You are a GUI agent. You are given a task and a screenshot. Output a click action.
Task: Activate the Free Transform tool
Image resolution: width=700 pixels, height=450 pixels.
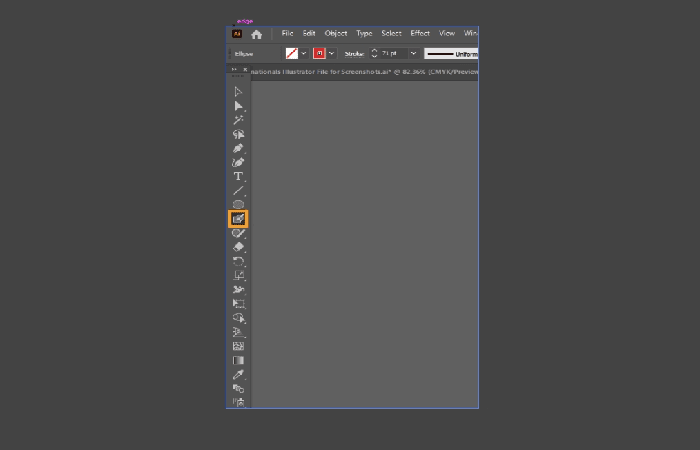(238, 304)
